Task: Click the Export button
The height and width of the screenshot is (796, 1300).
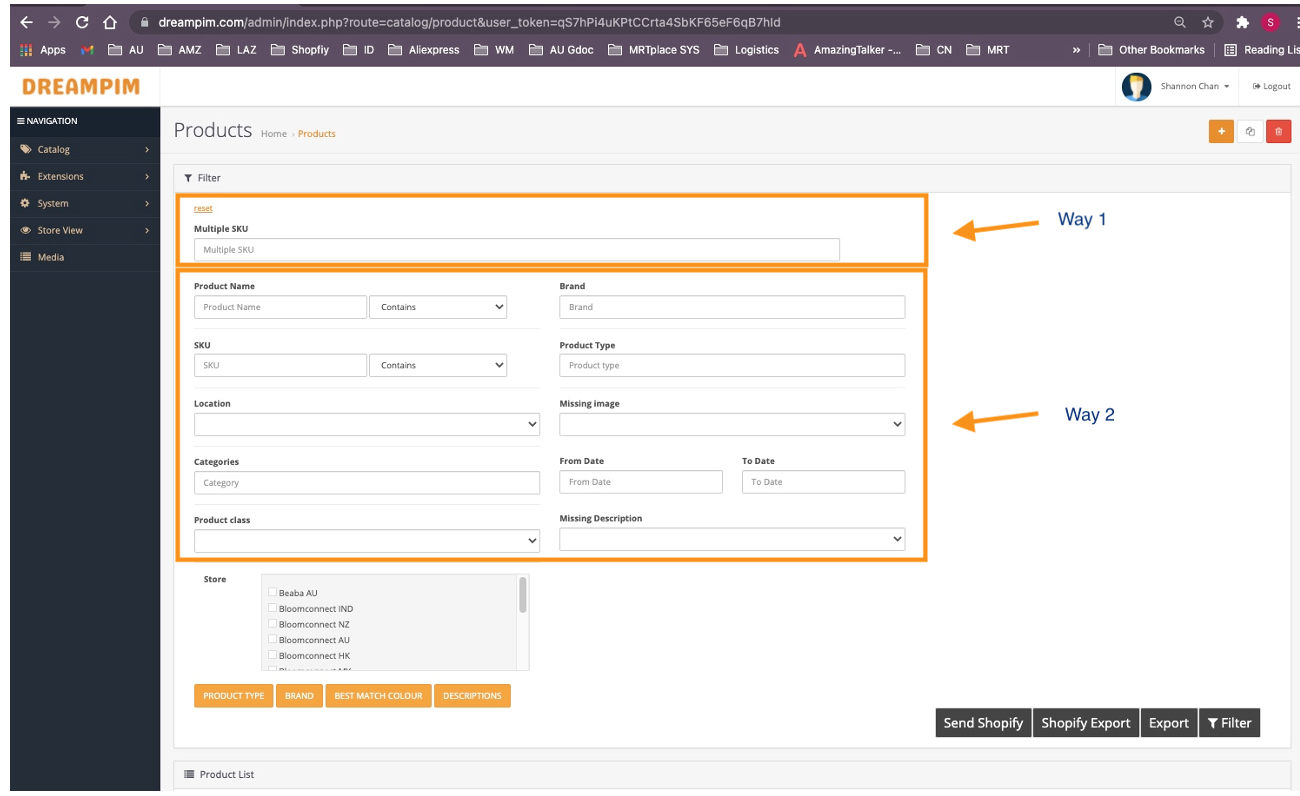Action: tap(1168, 723)
